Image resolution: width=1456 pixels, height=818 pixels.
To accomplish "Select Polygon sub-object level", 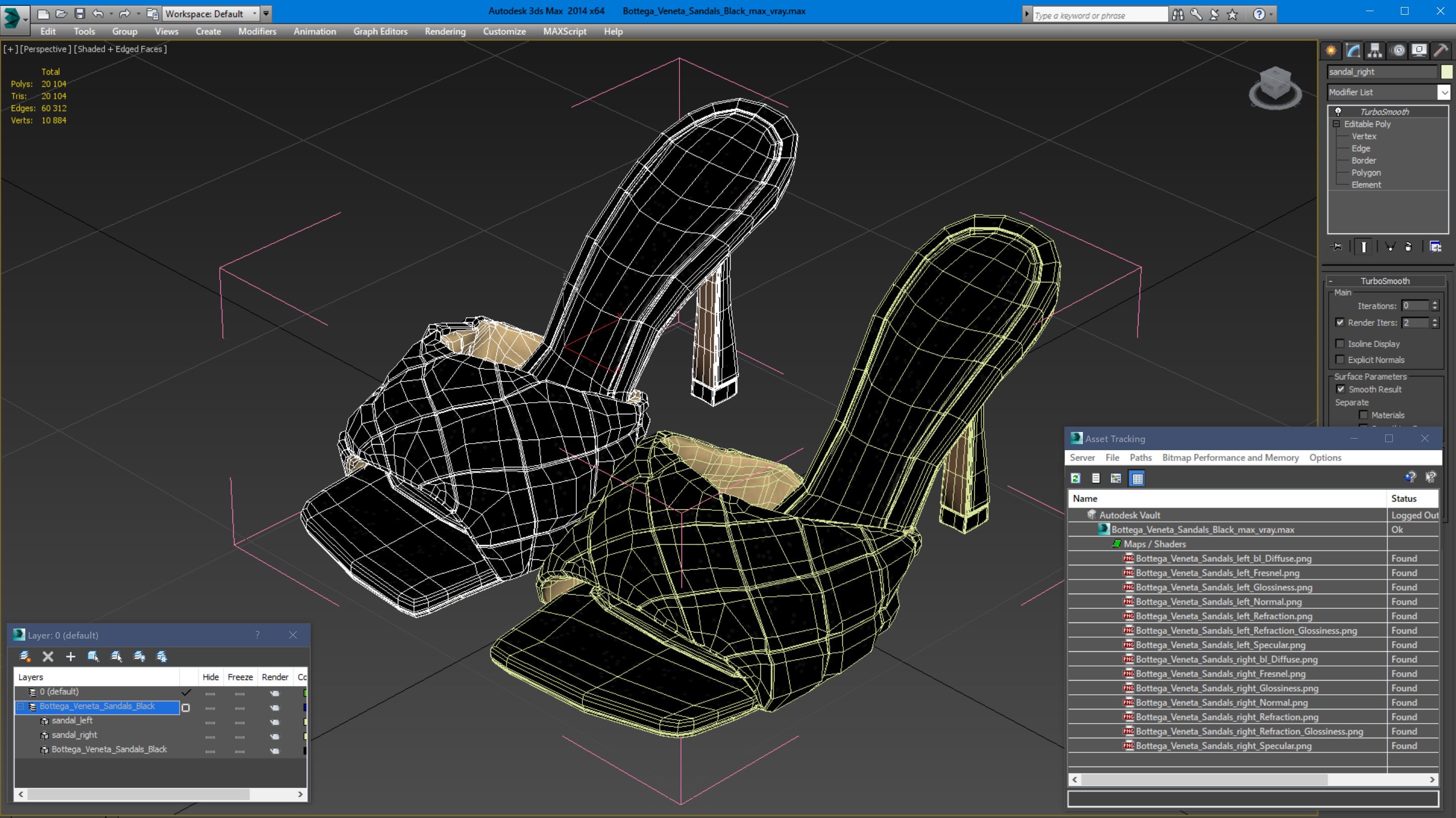I will tap(1366, 173).
